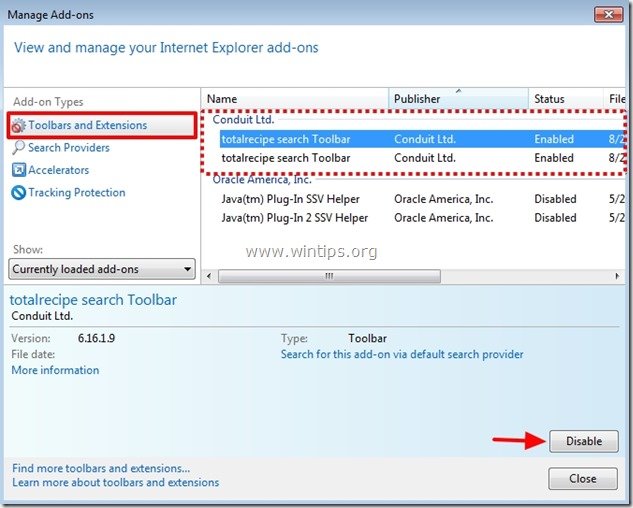Select the Java(tm) Plug-In SSV Helper row
The image size is (633, 508).
(x=422, y=199)
